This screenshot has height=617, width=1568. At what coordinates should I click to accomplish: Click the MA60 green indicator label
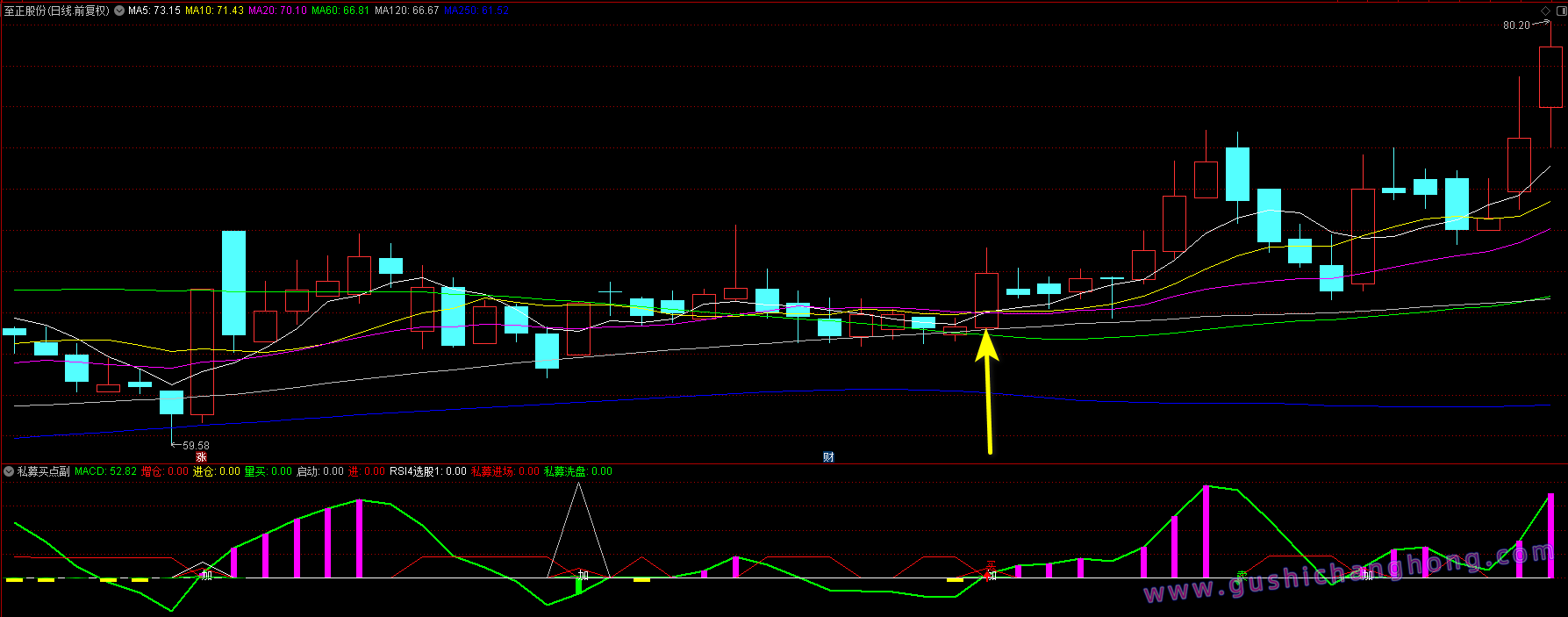point(340,11)
